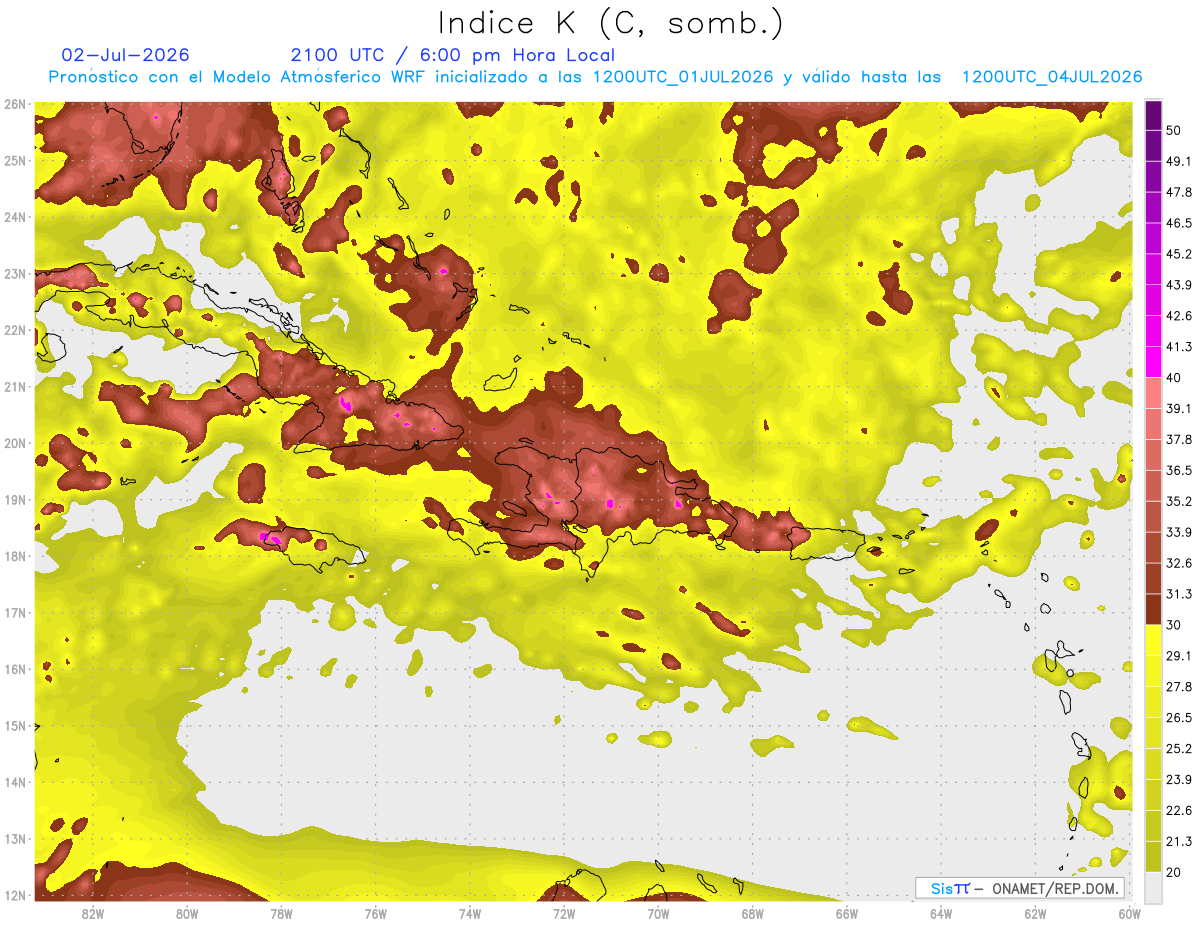Click color scale value "22.6"
Screen dimensions: 1200x927
[x=1180, y=810]
